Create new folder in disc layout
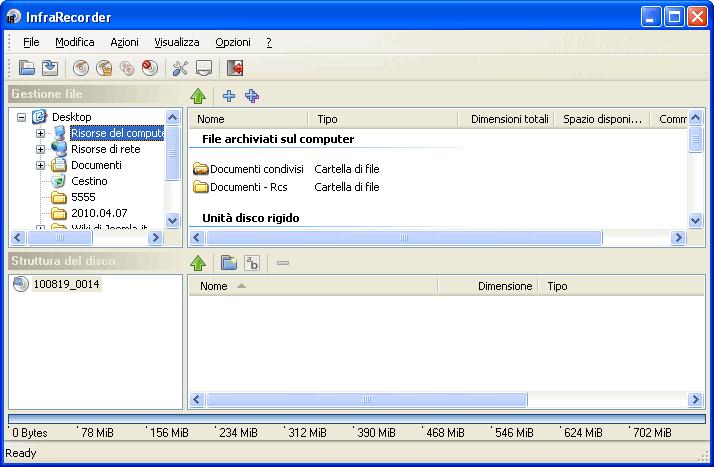714x467 pixels. (229, 263)
